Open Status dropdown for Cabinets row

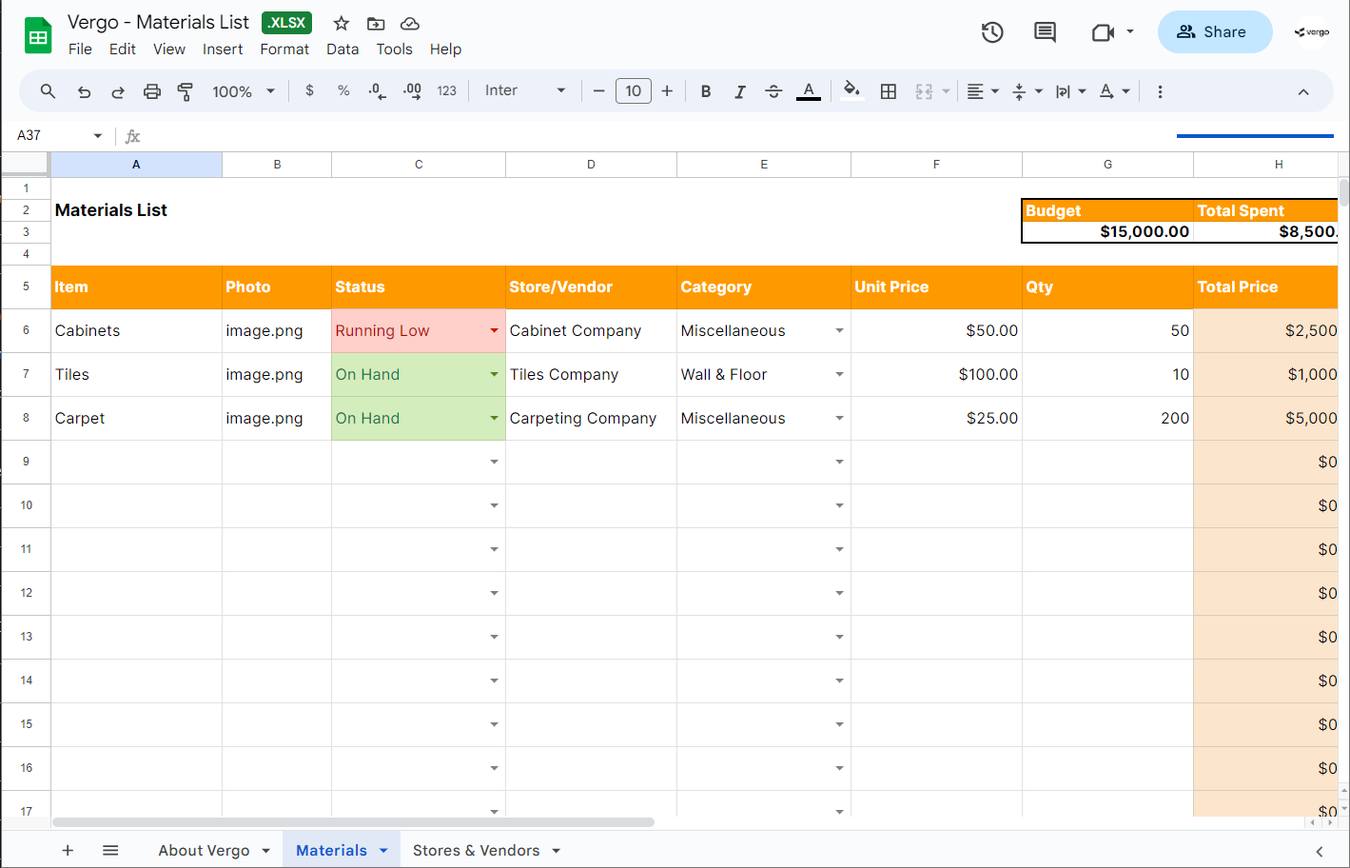coord(494,331)
